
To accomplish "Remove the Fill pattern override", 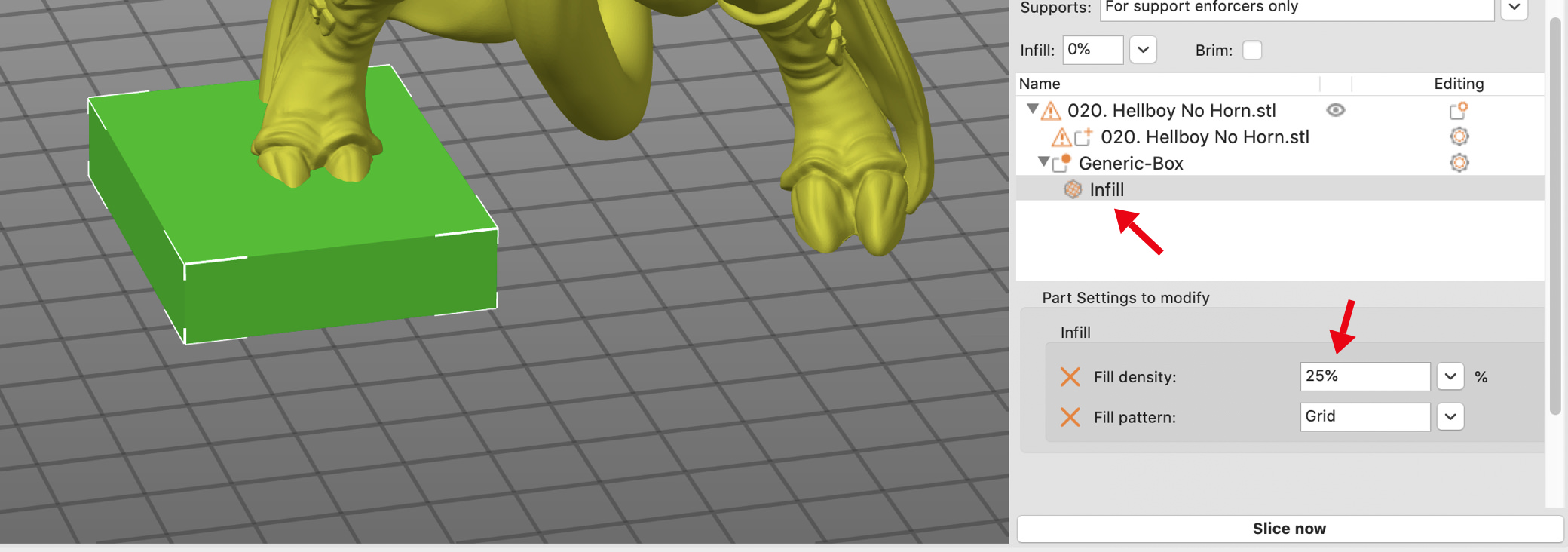I will coord(1070,417).
